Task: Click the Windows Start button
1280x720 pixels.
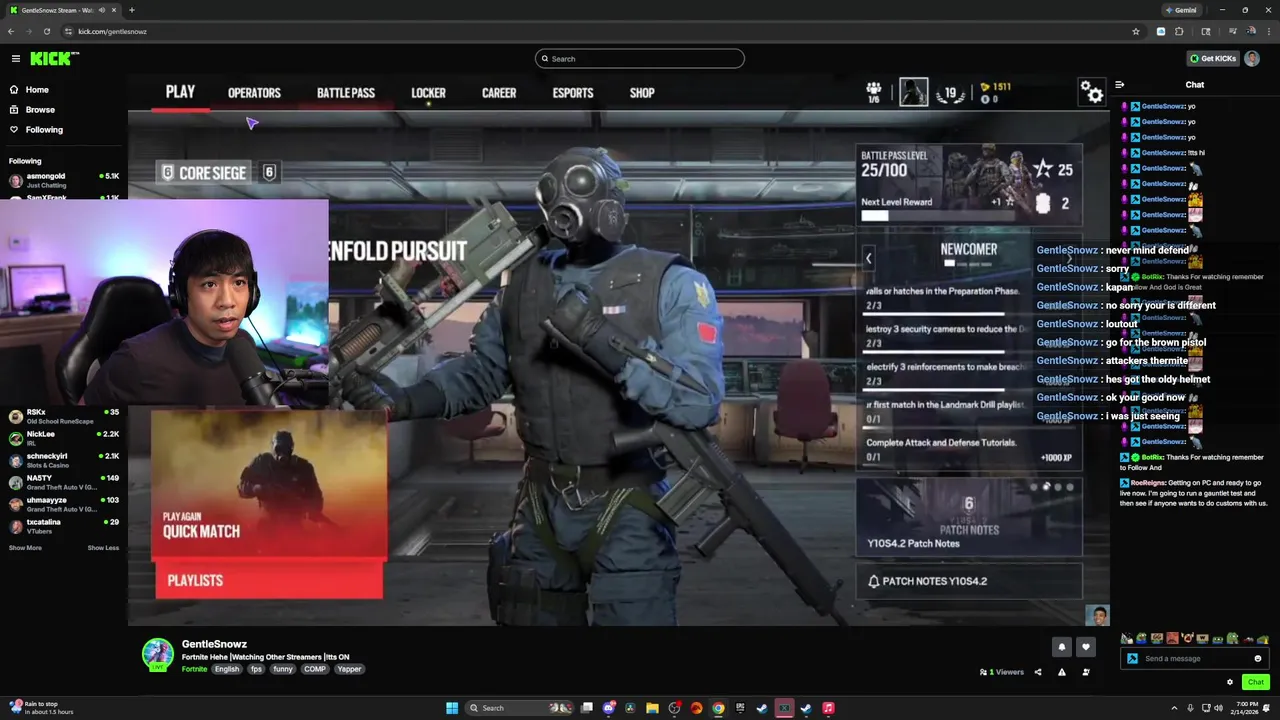Action: (452, 708)
